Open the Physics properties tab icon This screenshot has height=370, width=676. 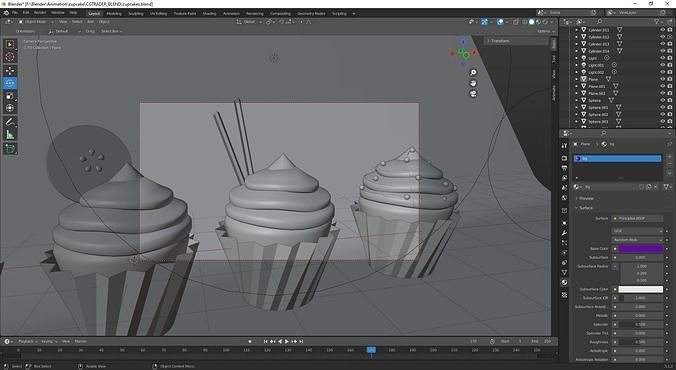pyautogui.click(x=564, y=253)
